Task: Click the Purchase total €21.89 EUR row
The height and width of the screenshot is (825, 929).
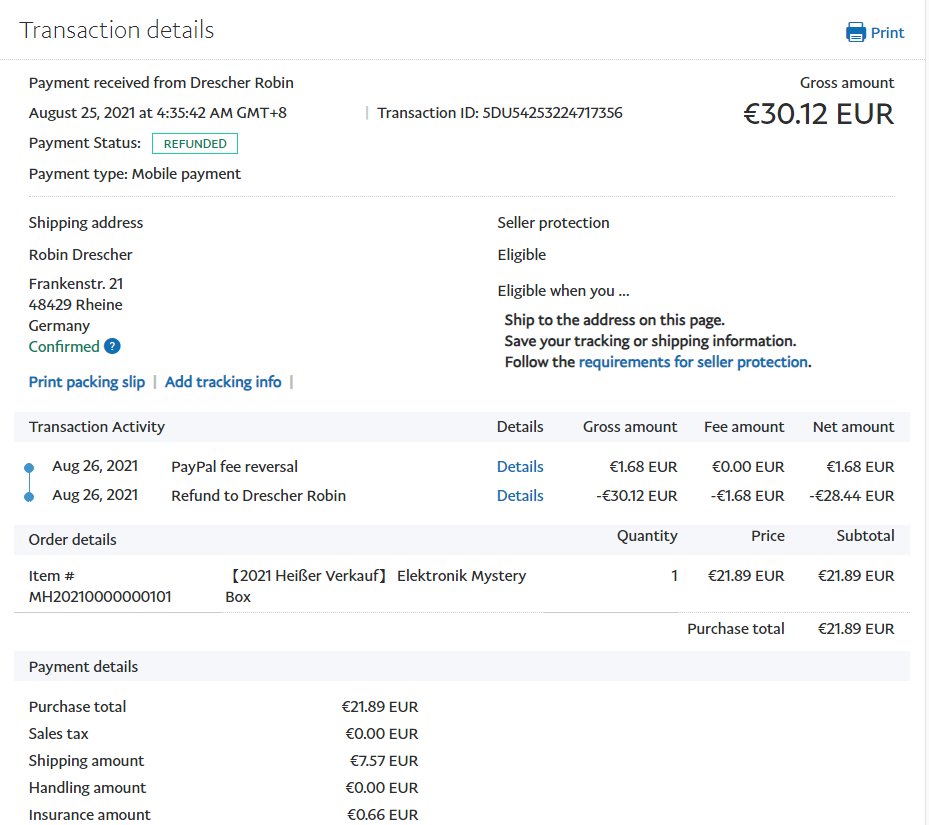Action: coord(790,629)
